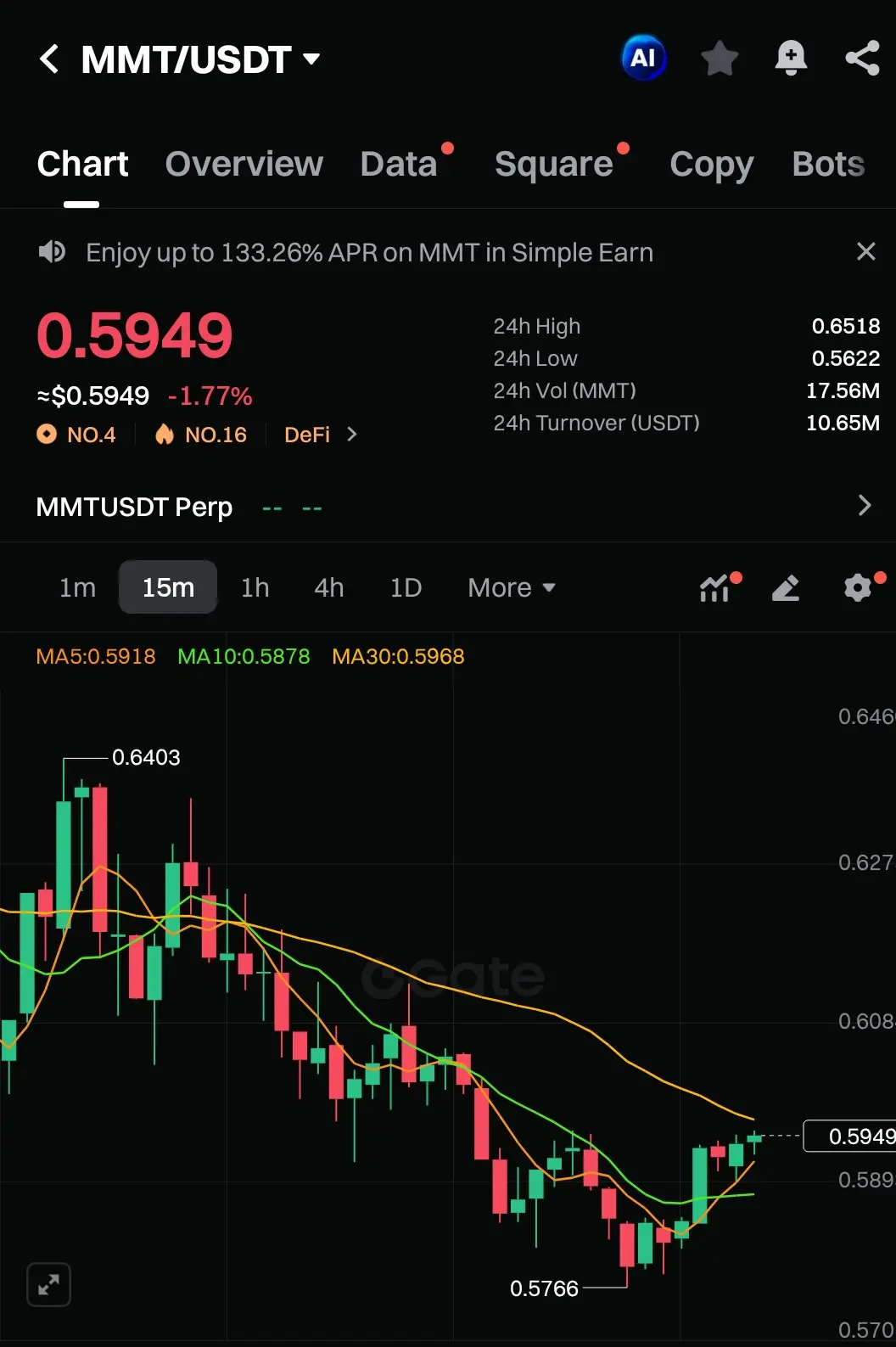Open the Copy tab

click(711, 164)
